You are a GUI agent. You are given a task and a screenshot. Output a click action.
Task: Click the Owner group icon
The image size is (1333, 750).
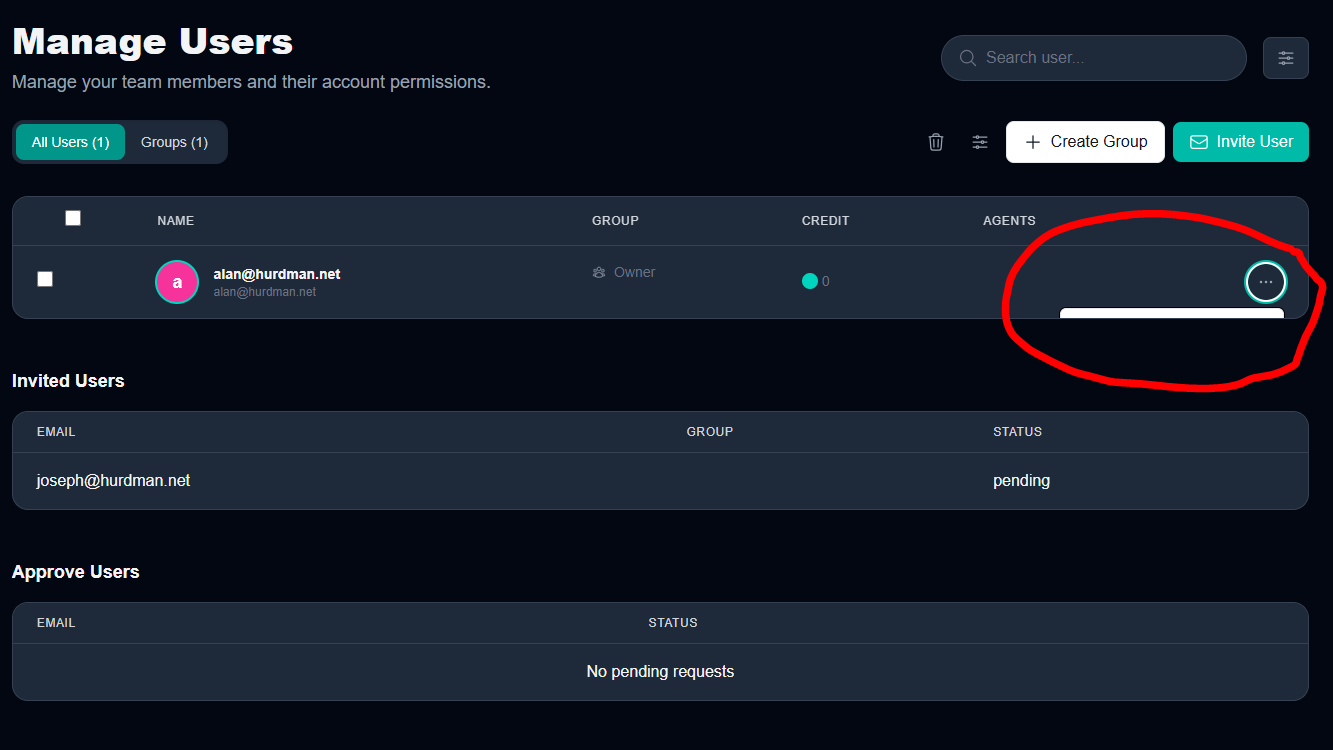pyautogui.click(x=599, y=272)
